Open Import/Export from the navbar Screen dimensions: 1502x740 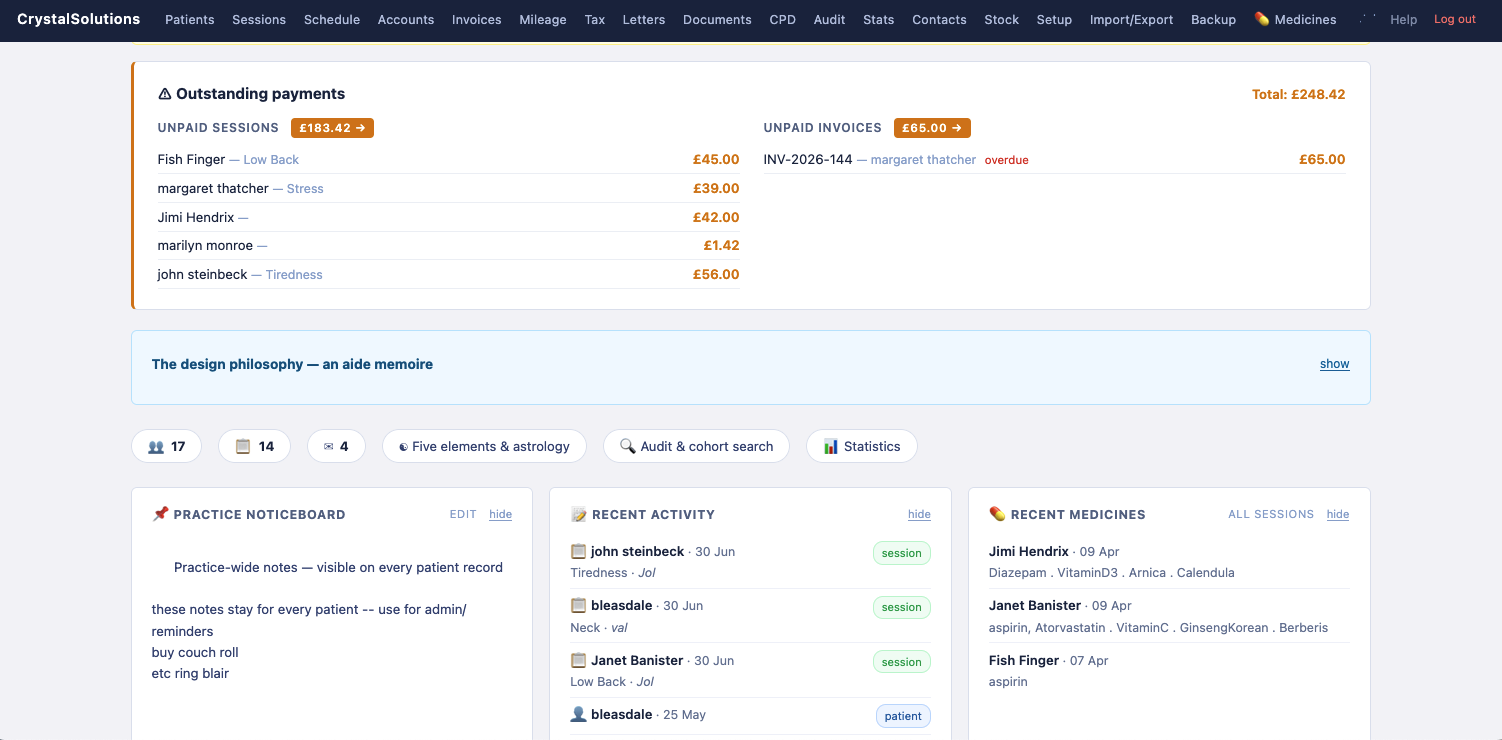1132,19
